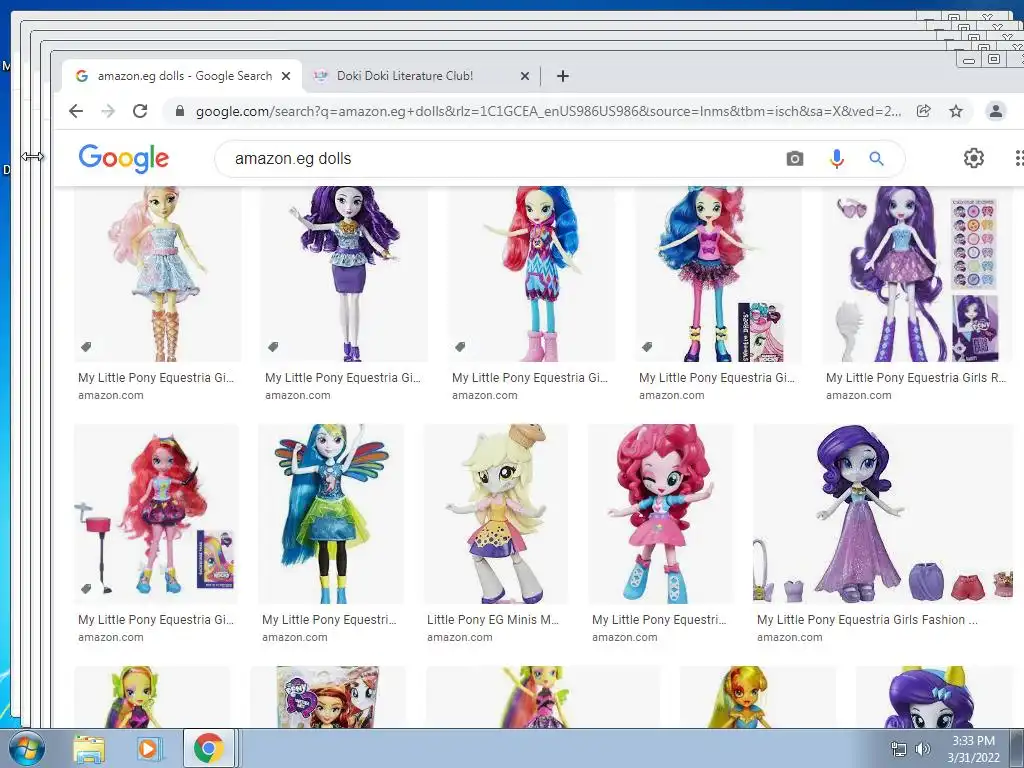
Task: Open 'My Little Pony Equestria Girls Fashion ...' link
Action: coord(867,620)
